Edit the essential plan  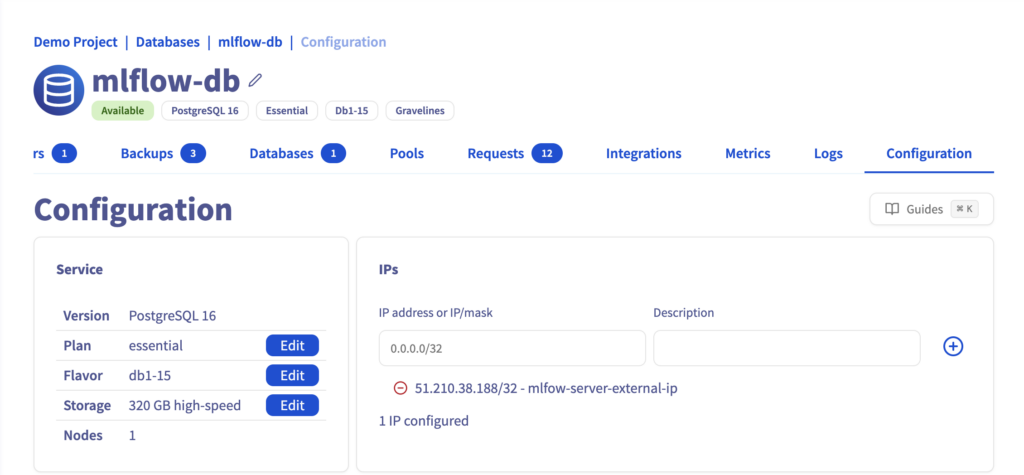point(292,346)
